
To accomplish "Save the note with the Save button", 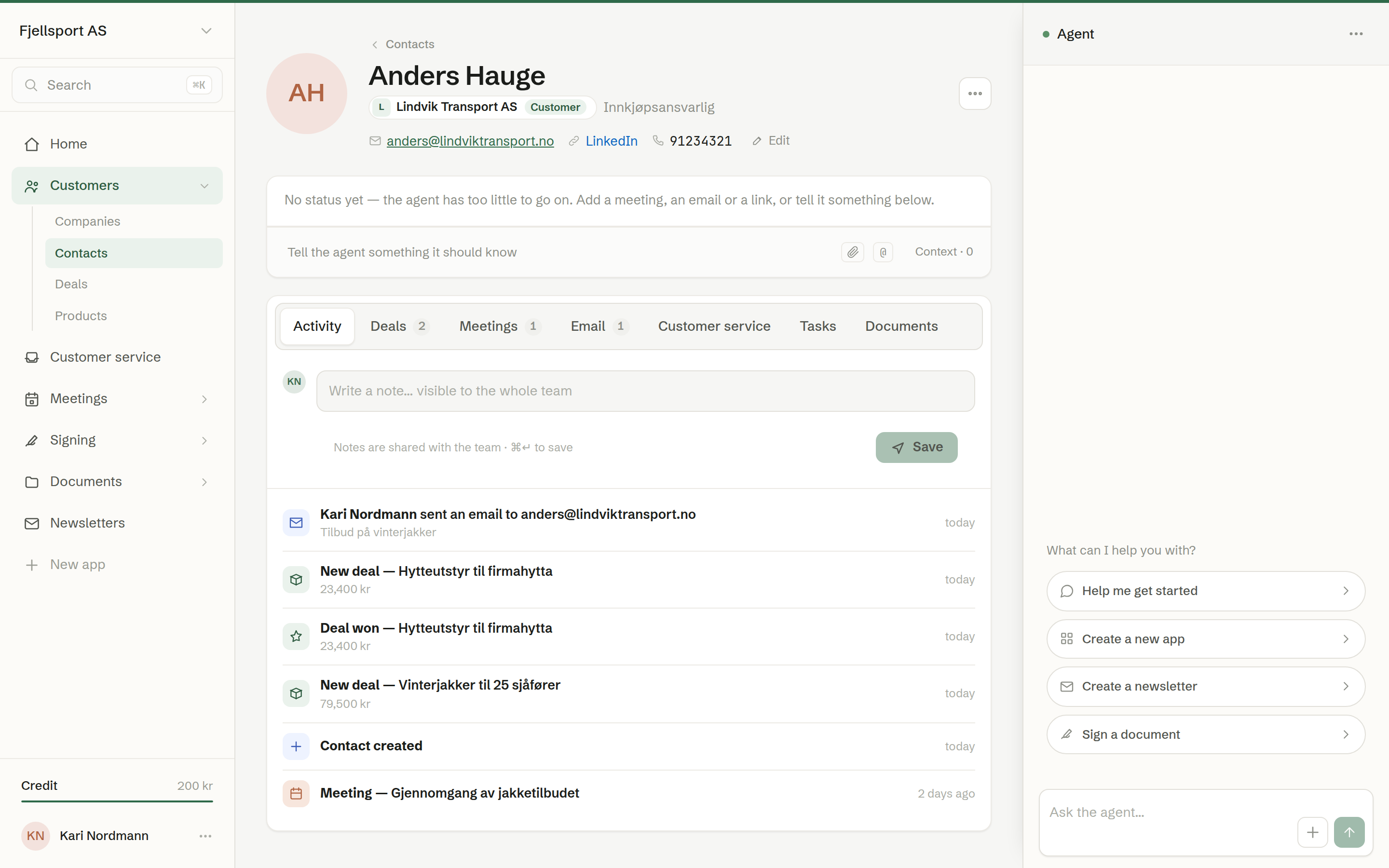I will (x=916, y=447).
